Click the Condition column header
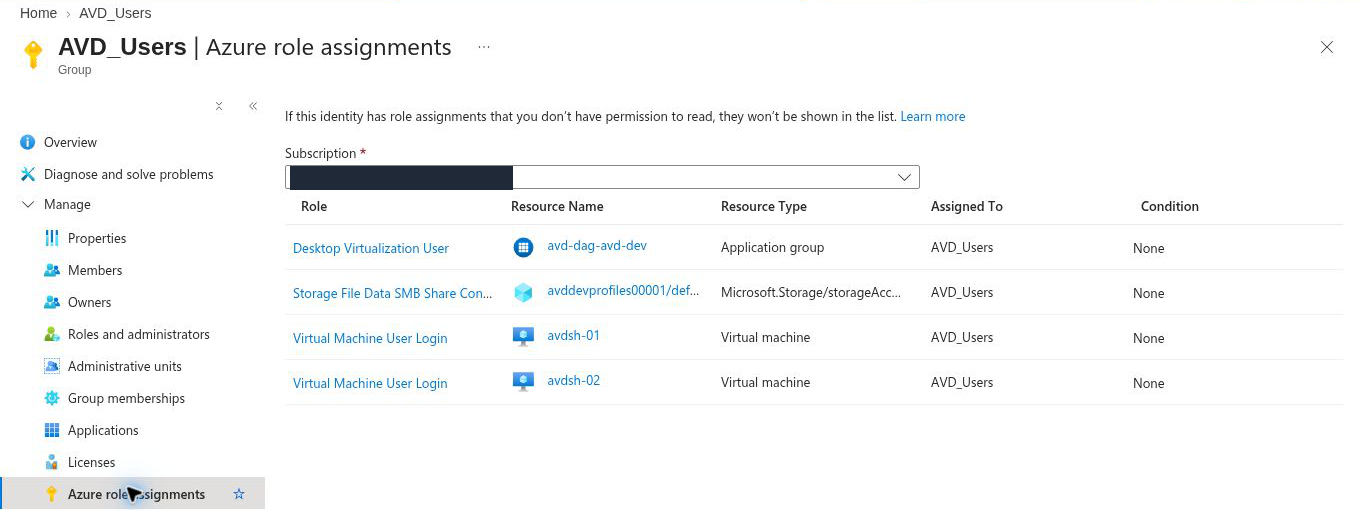Viewport: 1363px width, 510px height. tap(1170, 206)
